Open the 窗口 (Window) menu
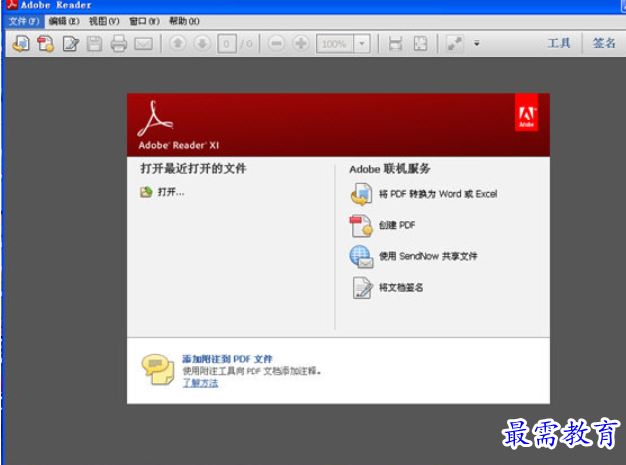This screenshot has width=626, height=465. coord(144,21)
